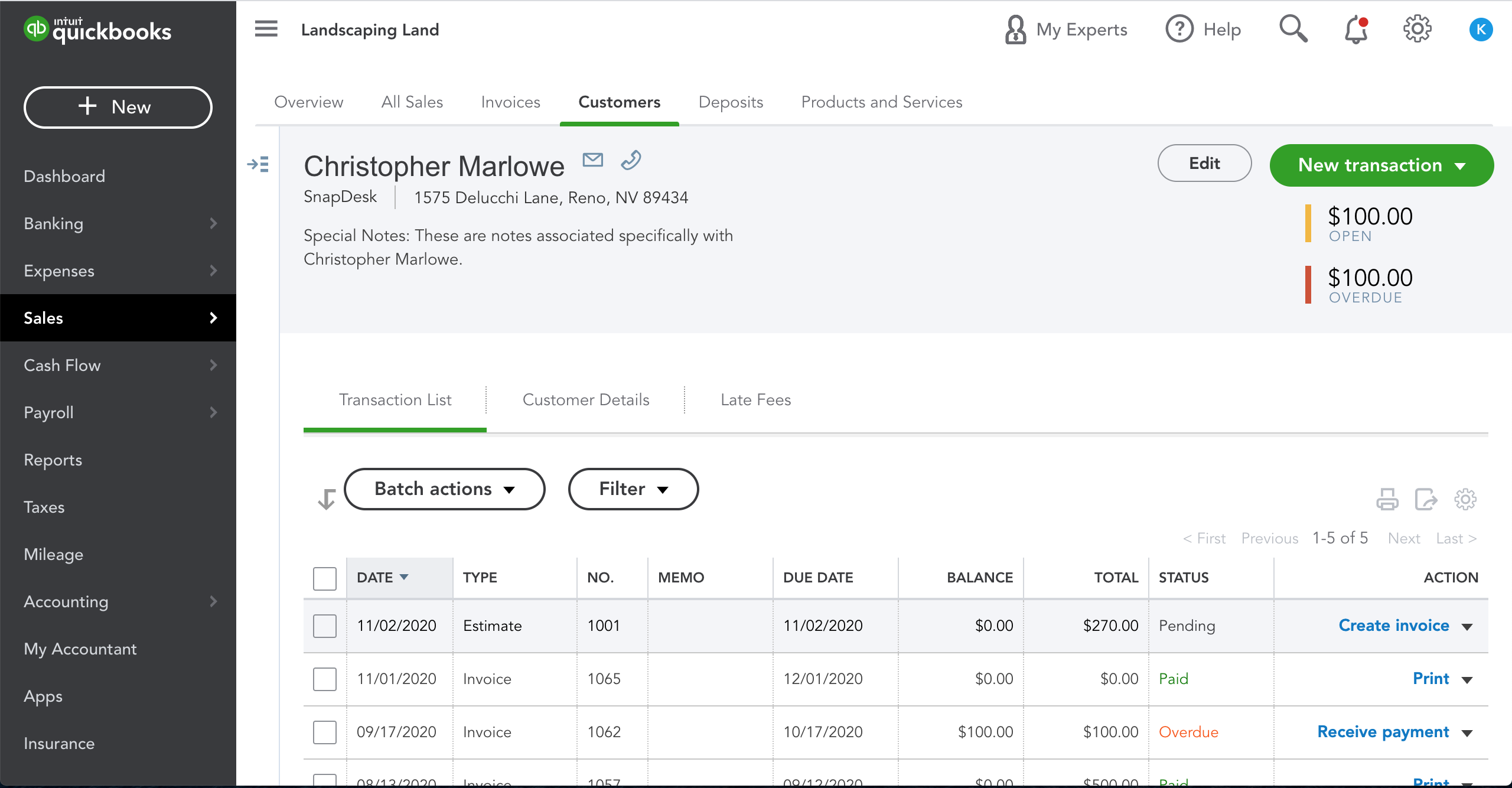Open the K user profile avatar
The image size is (1512, 788).
coord(1481,30)
